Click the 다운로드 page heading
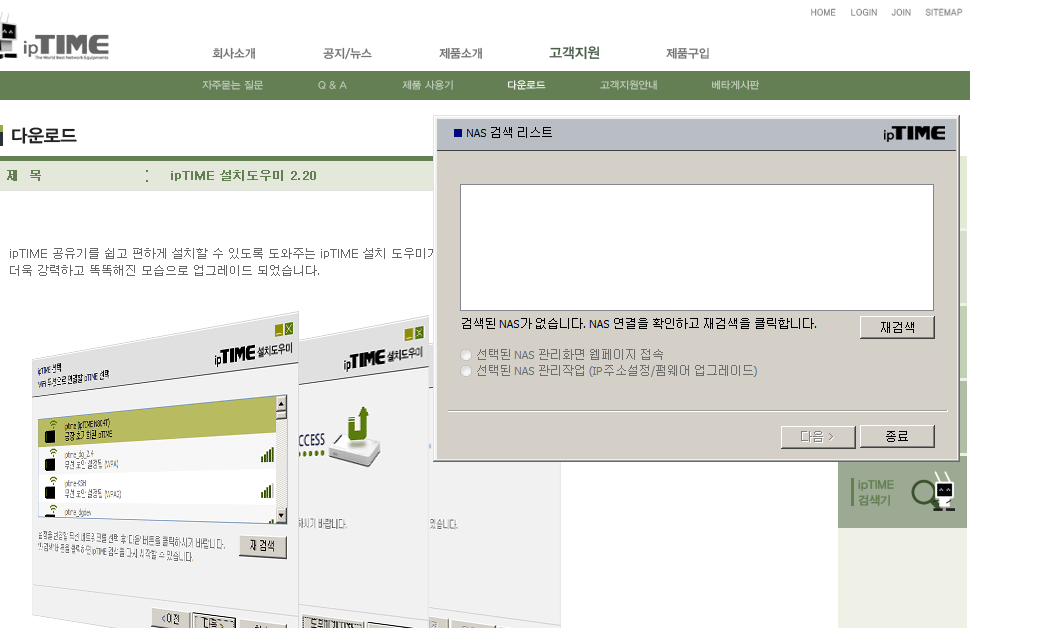This screenshot has width=1059, height=628. point(44,135)
